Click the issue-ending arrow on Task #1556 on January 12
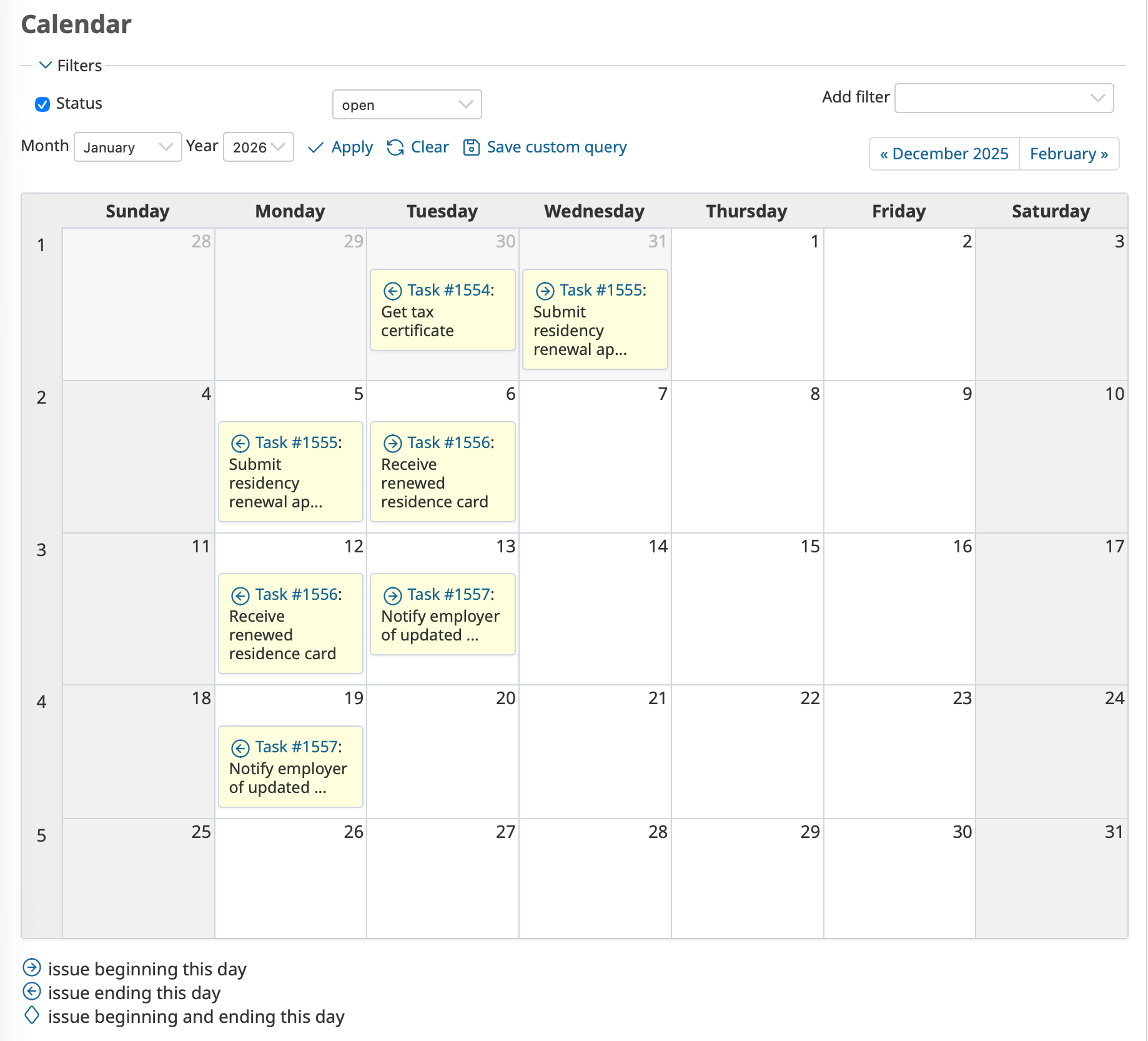The height and width of the screenshot is (1041, 1148). click(x=240, y=595)
